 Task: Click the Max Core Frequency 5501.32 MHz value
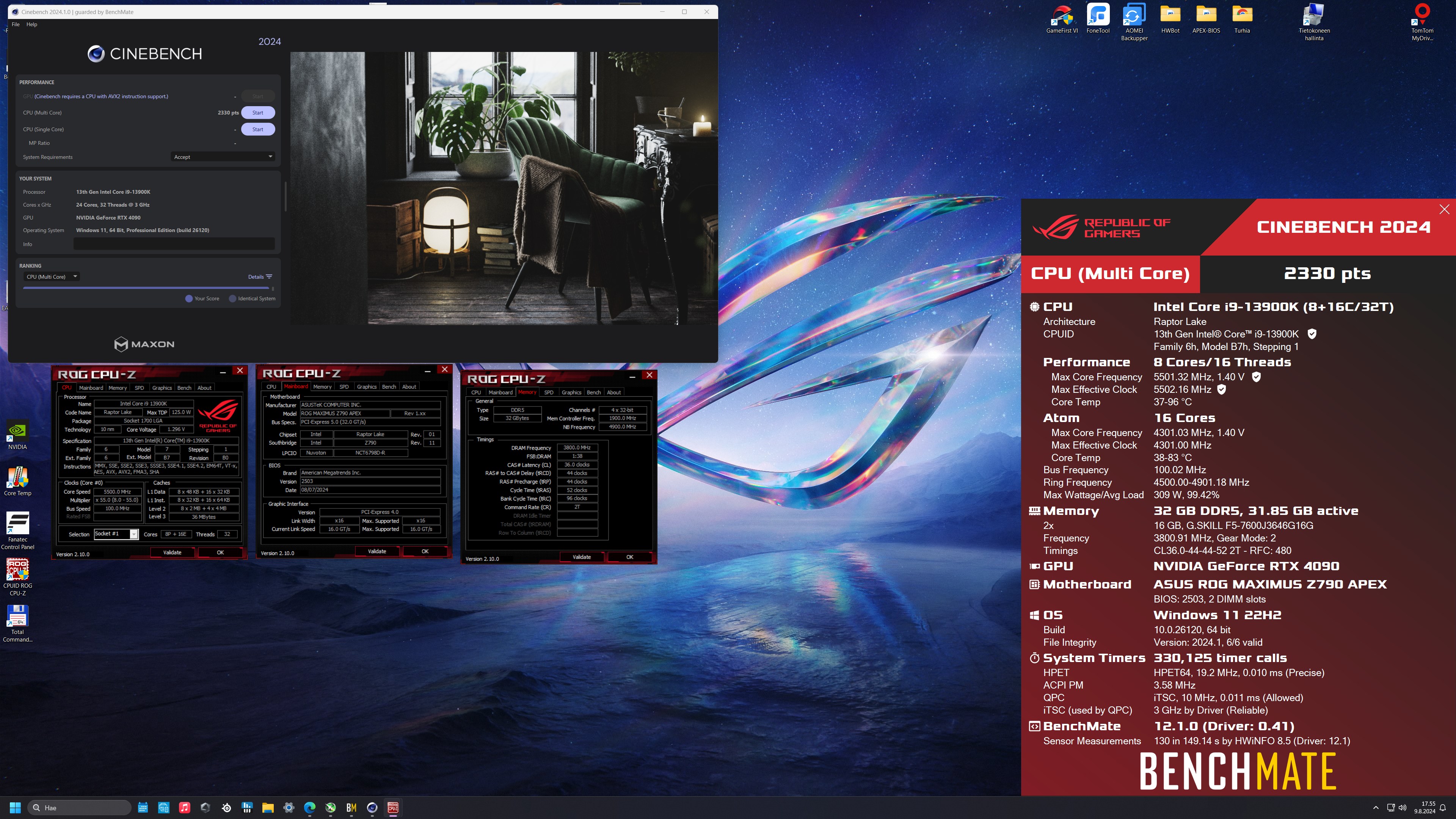tap(1198, 377)
